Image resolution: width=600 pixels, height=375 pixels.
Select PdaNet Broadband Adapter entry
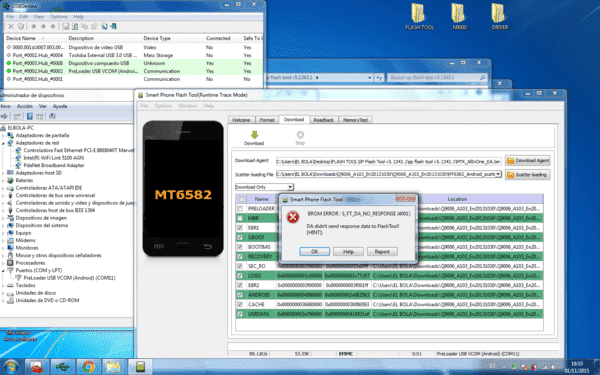point(54,165)
